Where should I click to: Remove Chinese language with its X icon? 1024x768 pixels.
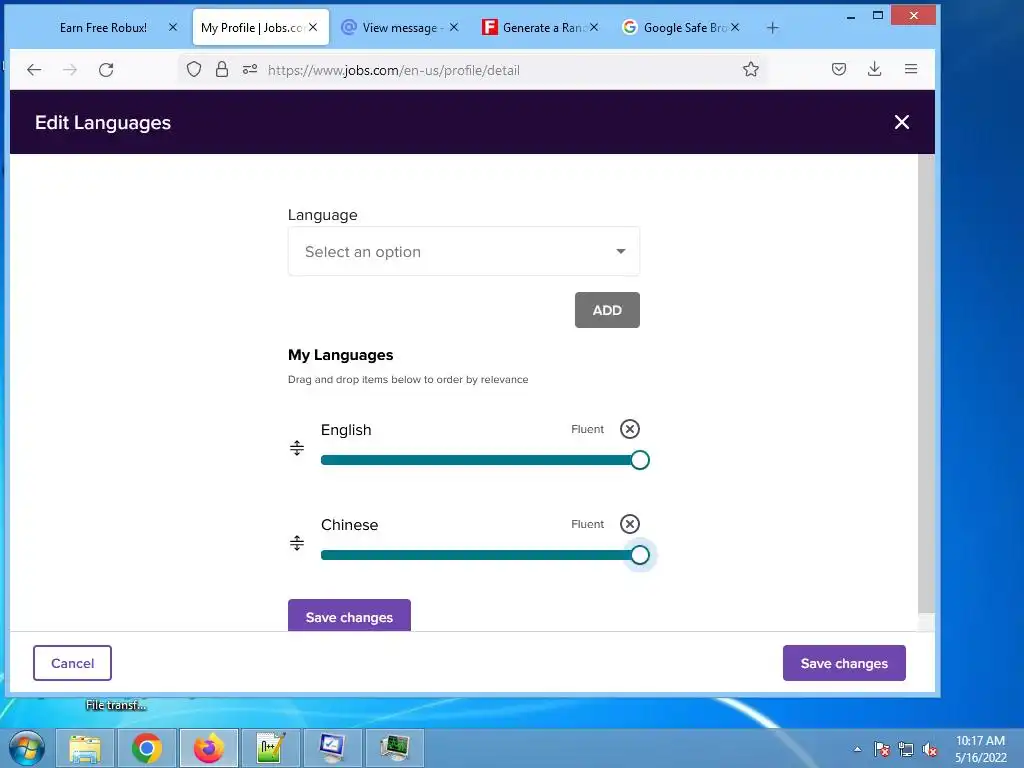click(x=630, y=524)
